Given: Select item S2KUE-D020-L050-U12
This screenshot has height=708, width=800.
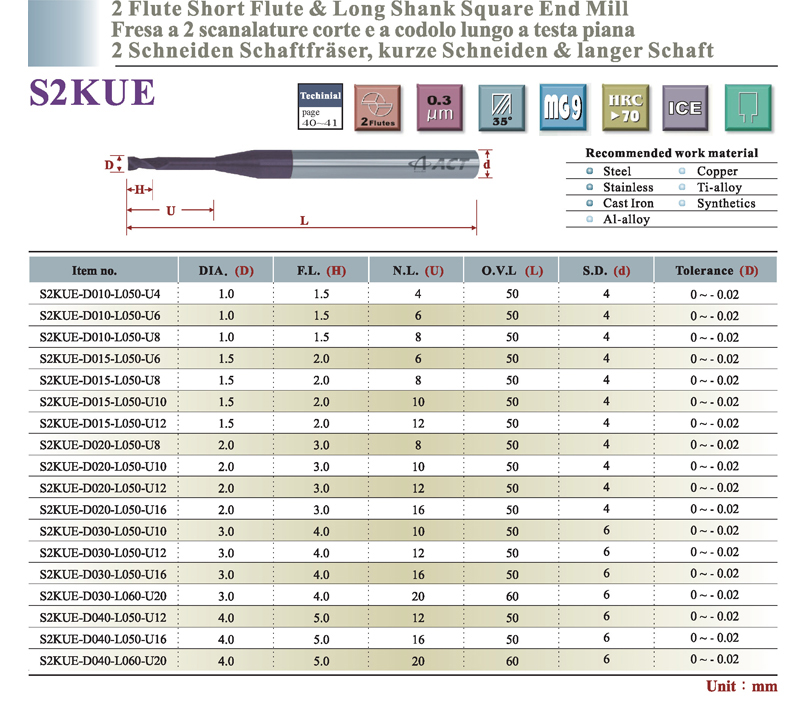Looking at the screenshot, I should point(103,488).
